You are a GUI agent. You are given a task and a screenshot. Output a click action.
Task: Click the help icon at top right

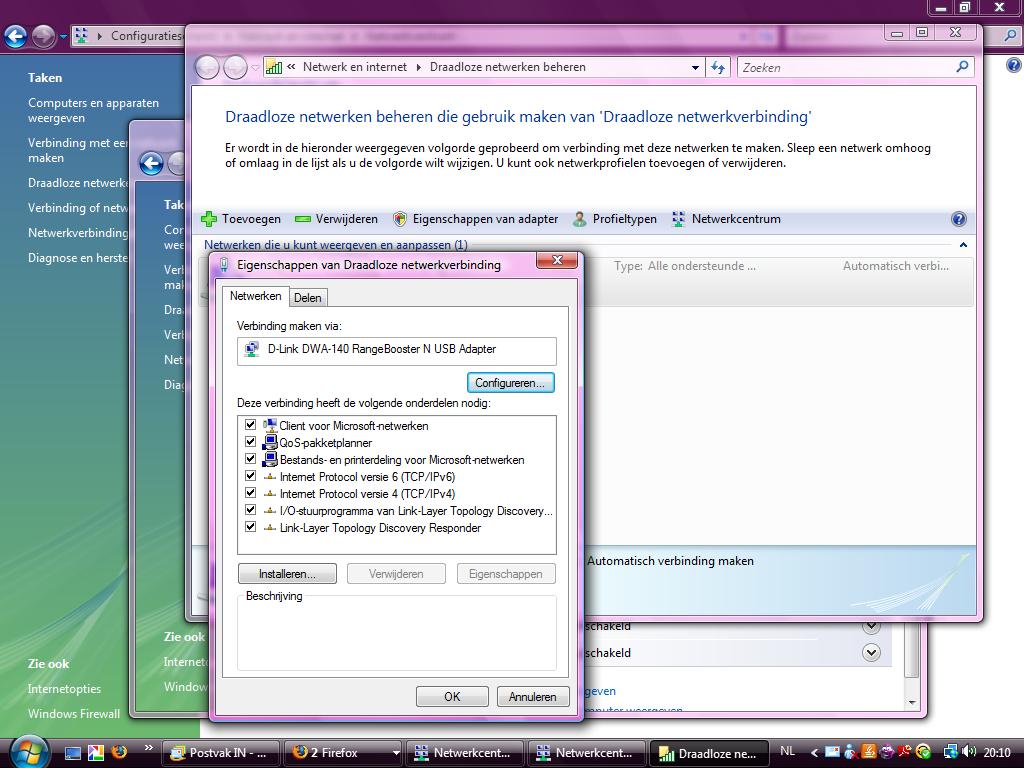pyautogui.click(x=1014, y=65)
